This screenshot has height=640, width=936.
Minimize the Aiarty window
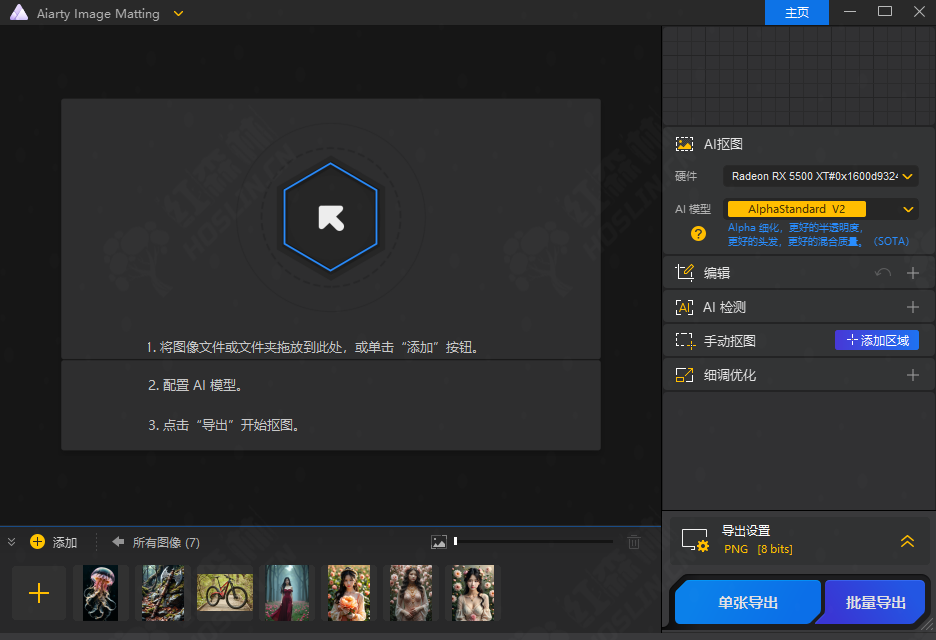(850, 12)
